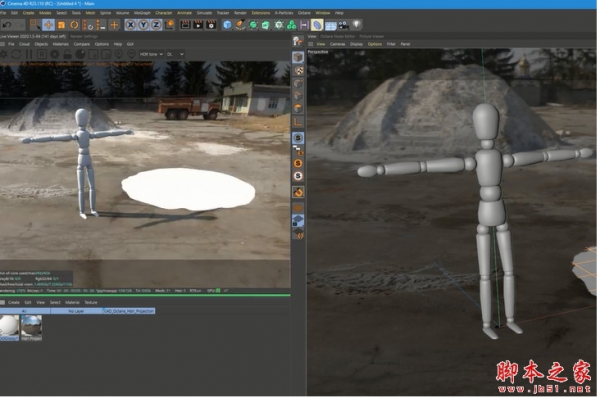Image resolution: width=600 pixels, height=398 pixels.
Task: Select the Hdri Project material thumbnail
Action: (31, 328)
